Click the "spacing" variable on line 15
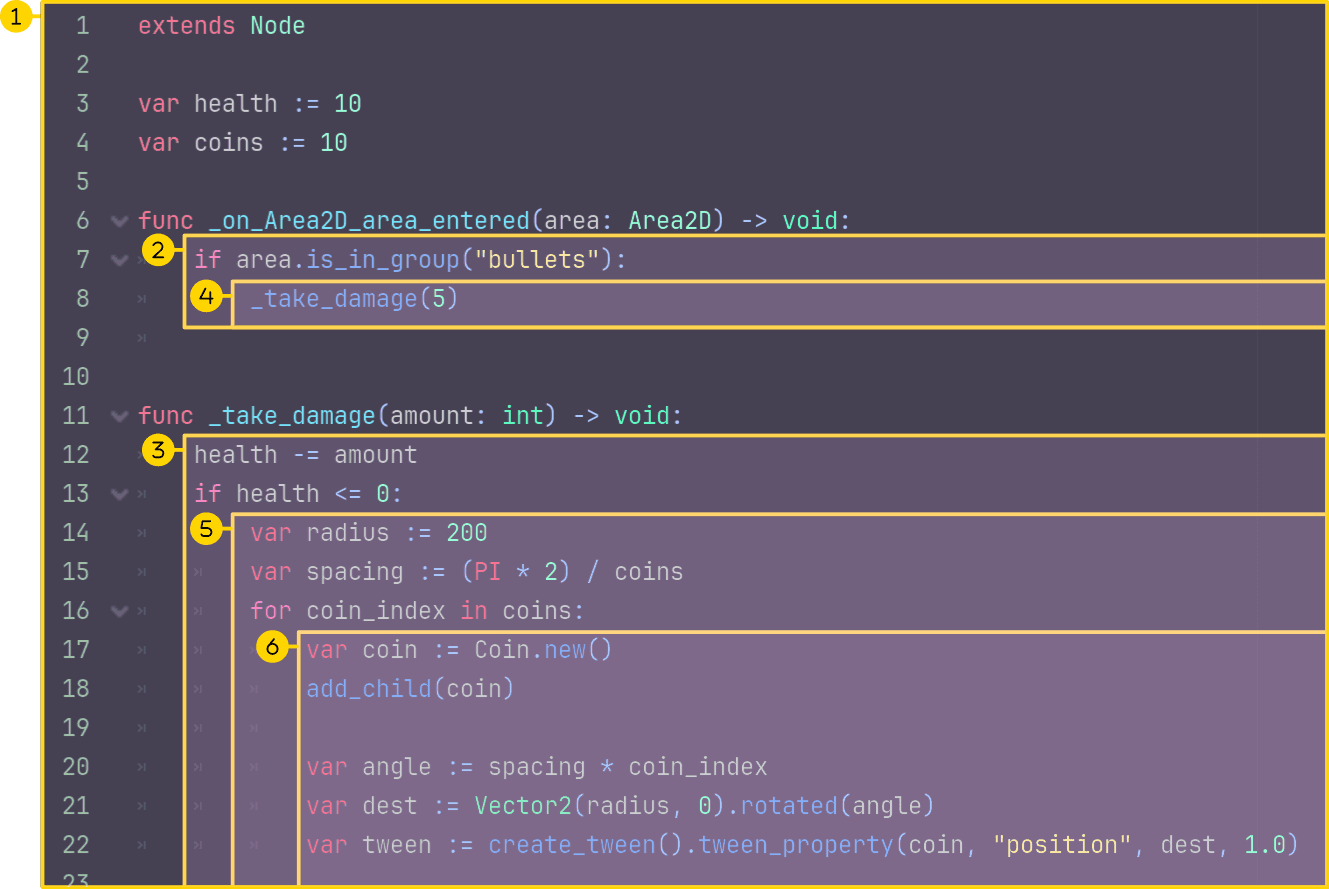The width and height of the screenshot is (1329, 889). point(355,572)
